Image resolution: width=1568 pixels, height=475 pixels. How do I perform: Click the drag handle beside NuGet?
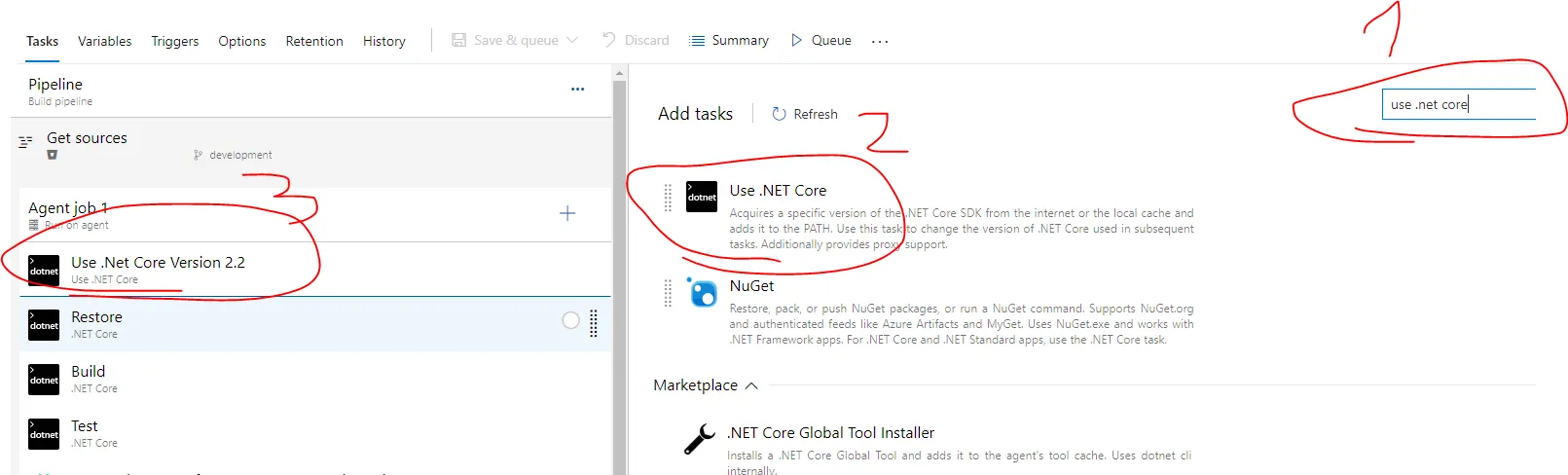coord(668,293)
